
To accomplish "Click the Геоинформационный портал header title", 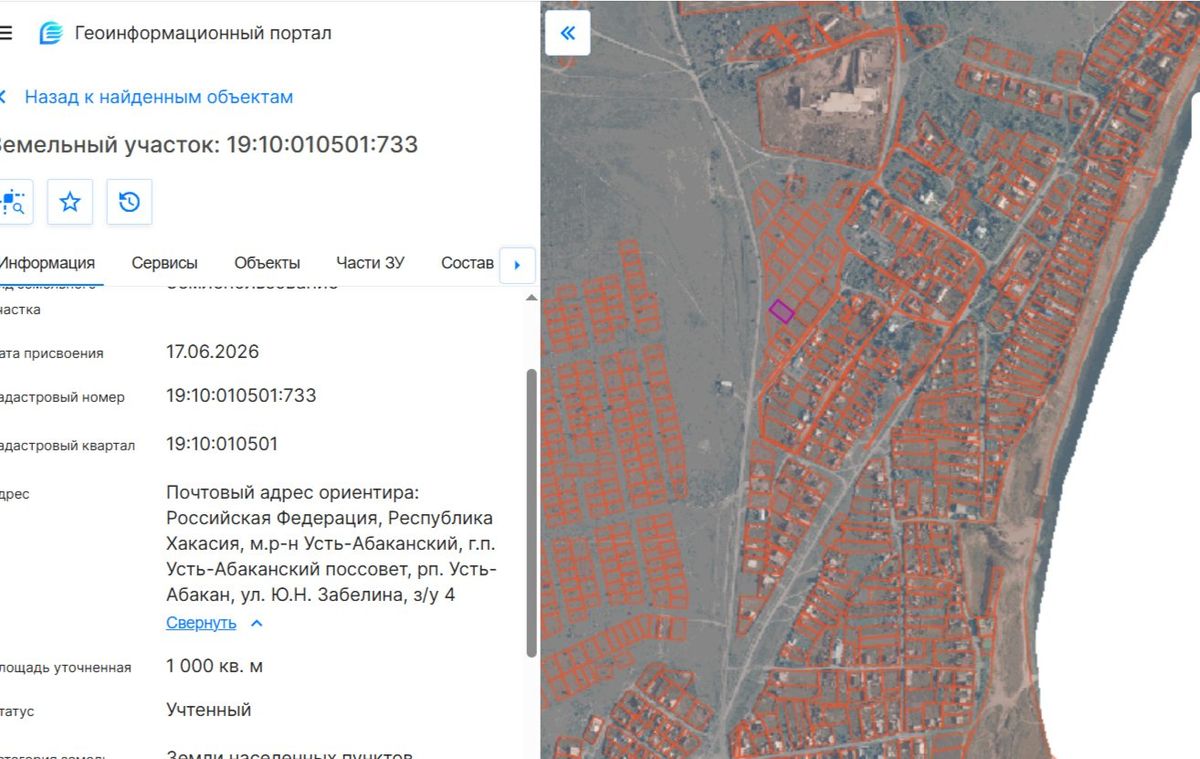I will (x=203, y=33).
